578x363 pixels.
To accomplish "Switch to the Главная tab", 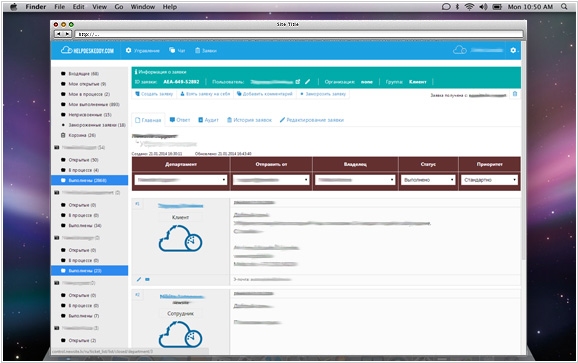I will 148,120.
